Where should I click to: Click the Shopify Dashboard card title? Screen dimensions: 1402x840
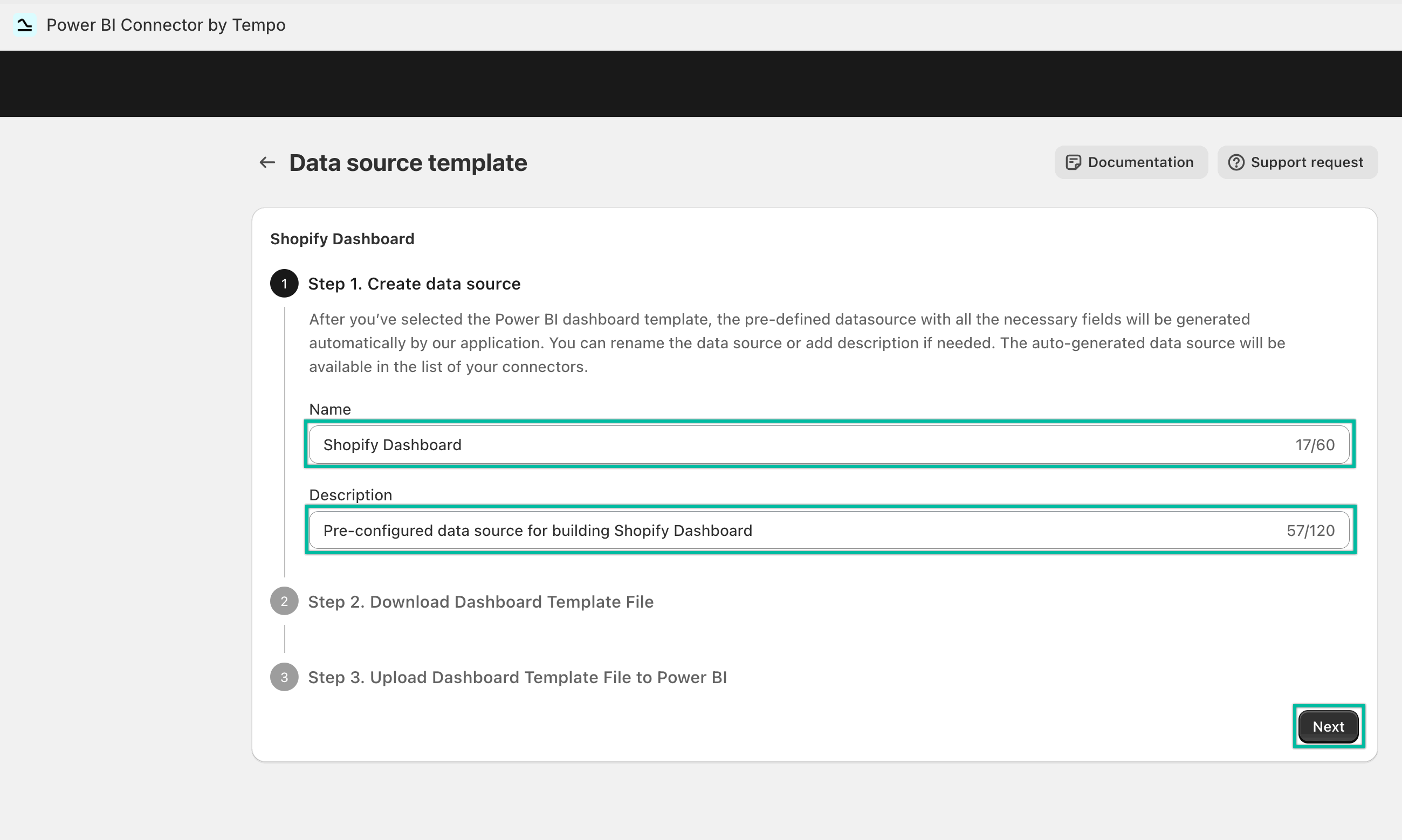pyautogui.click(x=342, y=239)
